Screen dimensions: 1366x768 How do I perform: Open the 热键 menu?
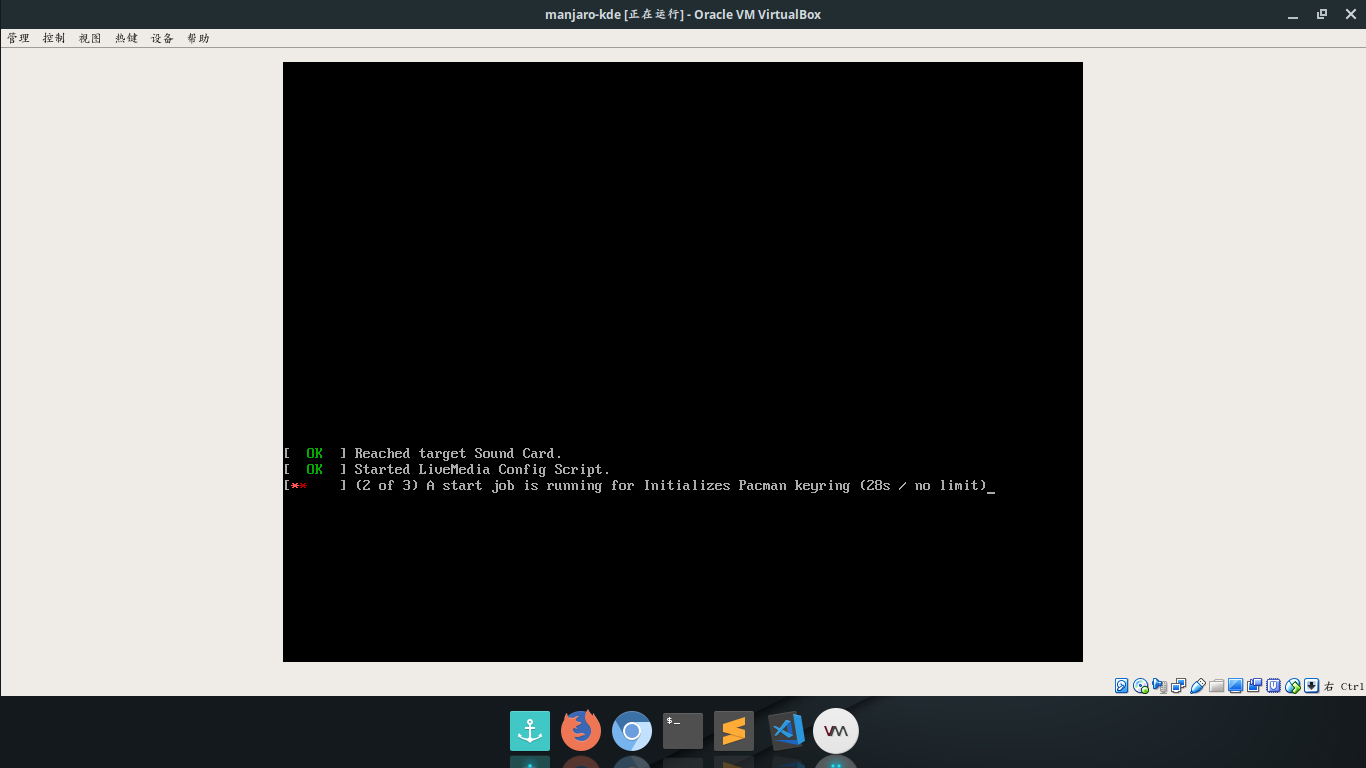[x=126, y=38]
